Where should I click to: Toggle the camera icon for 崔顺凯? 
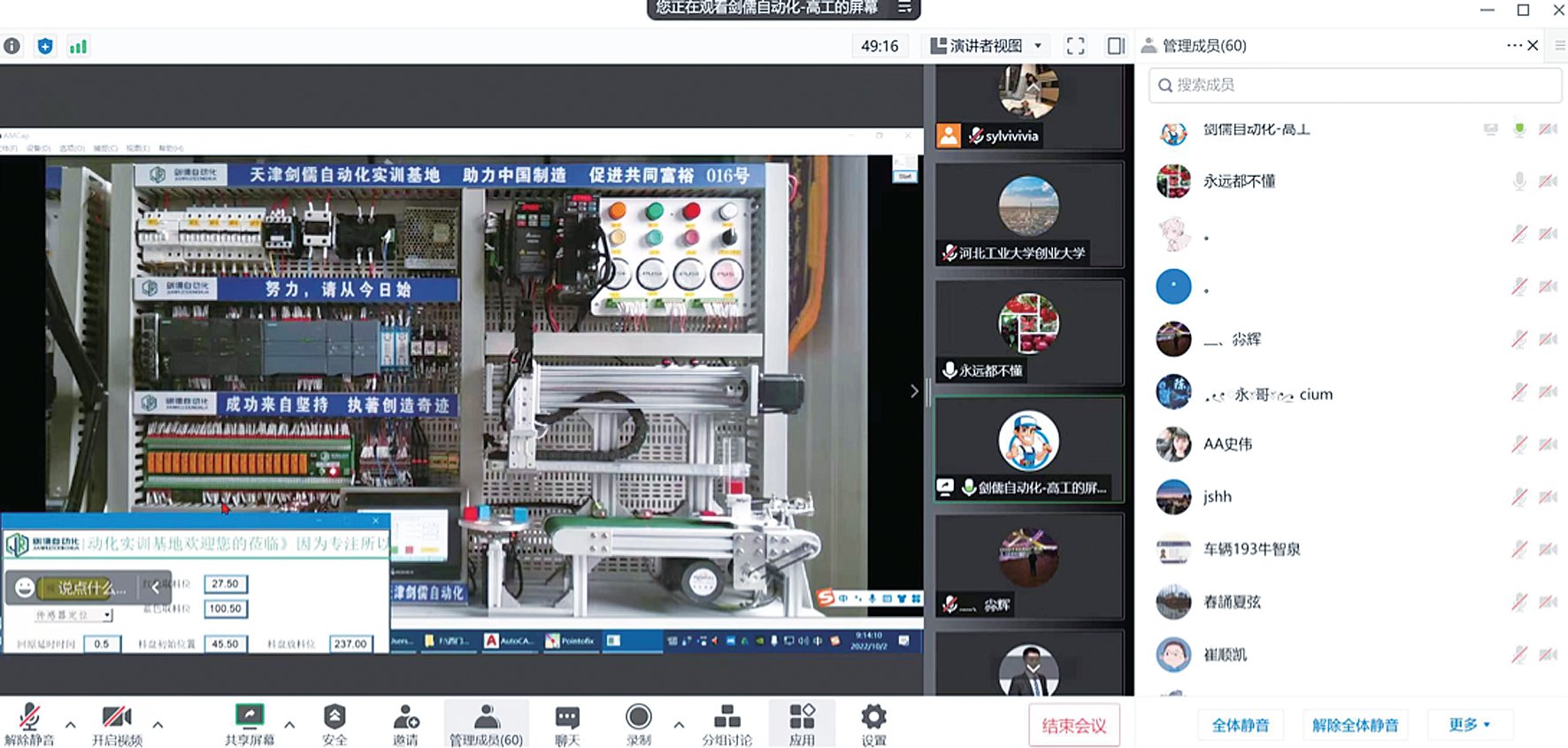pyautogui.click(x=1548, y=654)
